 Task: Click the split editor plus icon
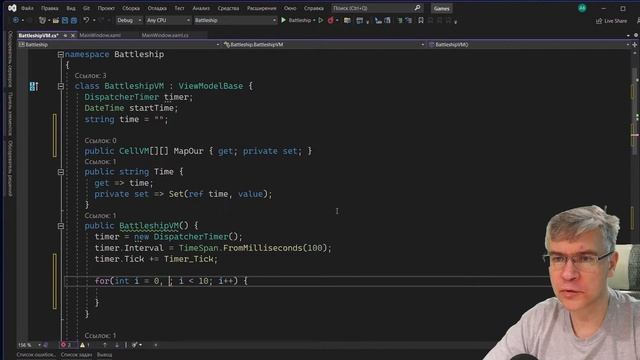click(x=635, y=44)
